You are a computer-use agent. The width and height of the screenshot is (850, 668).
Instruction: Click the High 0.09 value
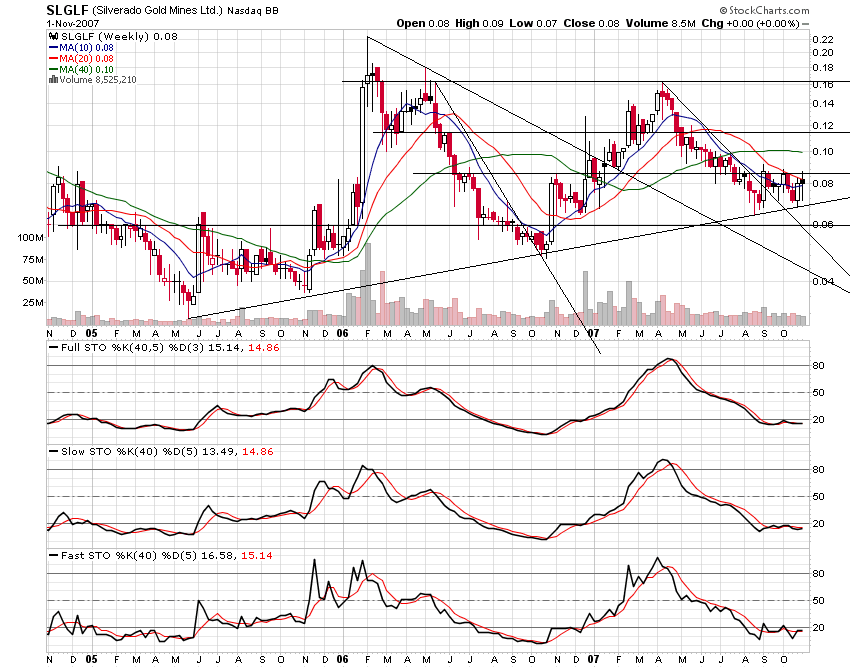(479, 23)
